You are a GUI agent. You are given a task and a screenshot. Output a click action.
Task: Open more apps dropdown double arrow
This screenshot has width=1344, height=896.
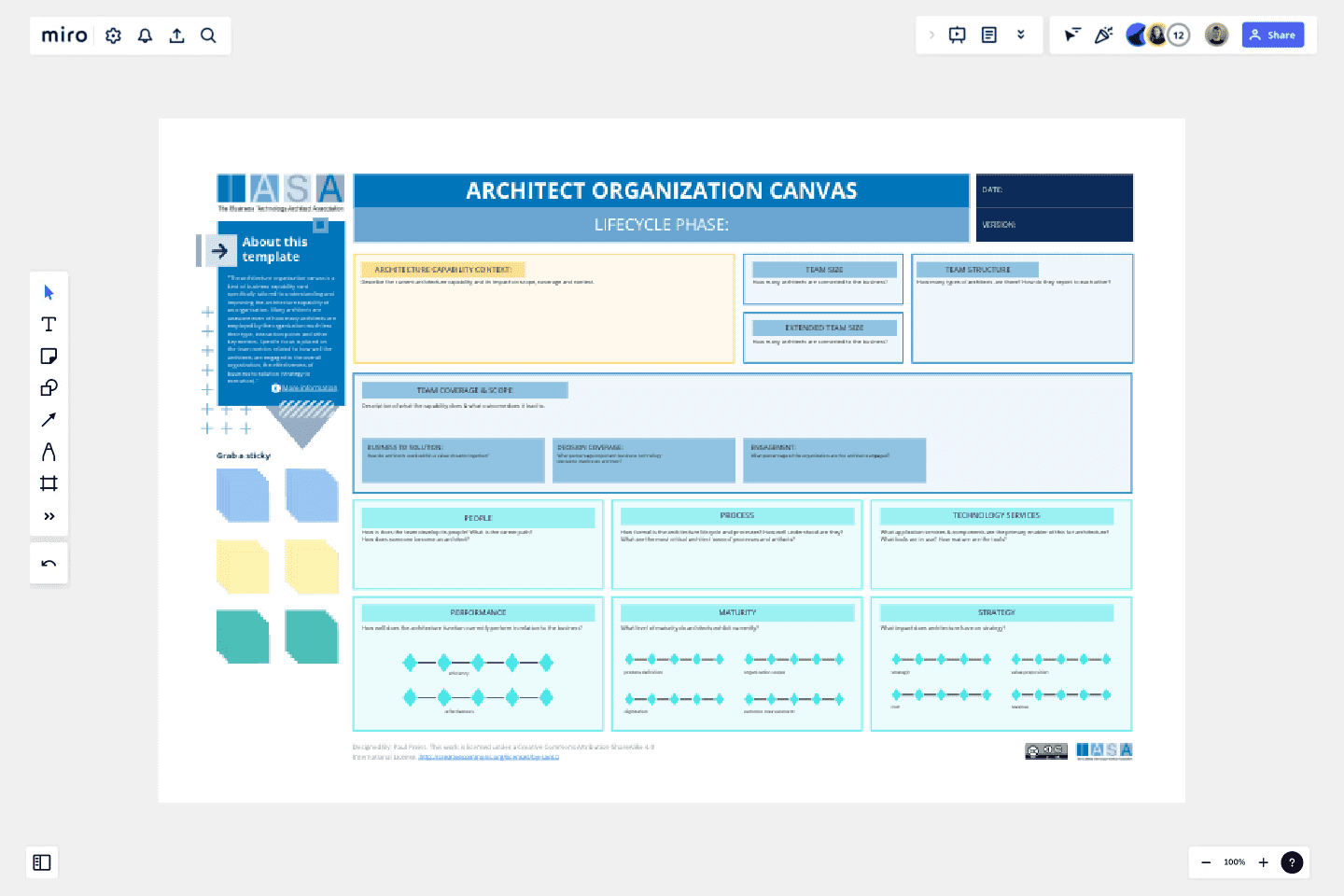pos(1021,35)
